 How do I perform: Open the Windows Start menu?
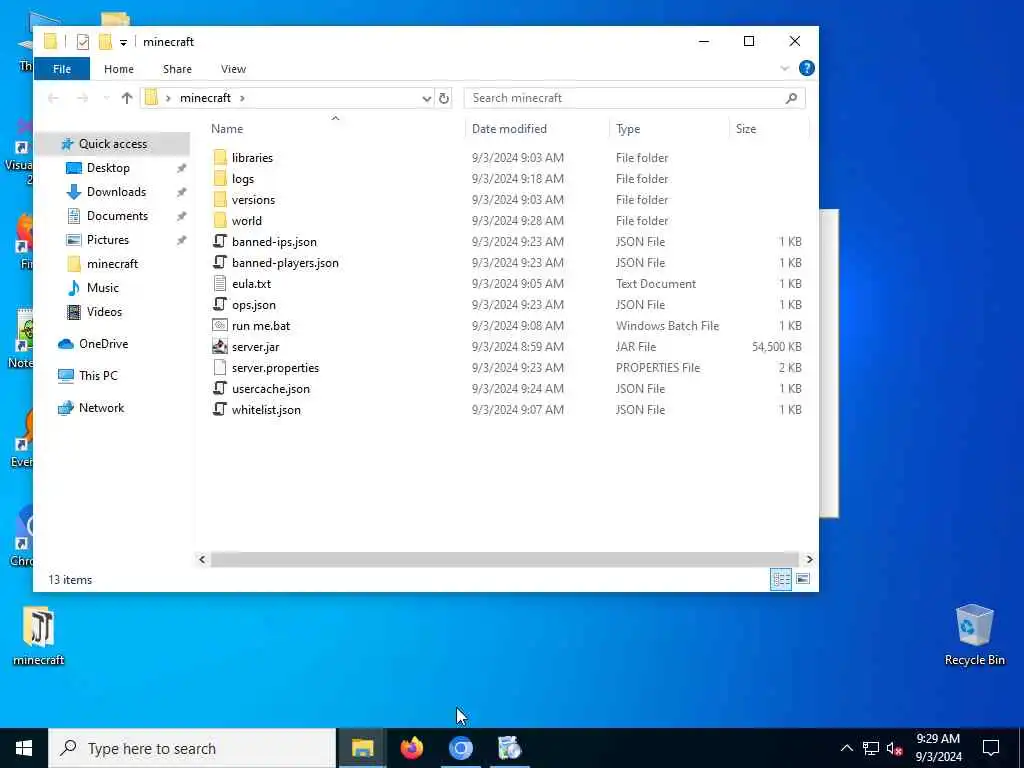pyautogui.click(x=24, y=748)
